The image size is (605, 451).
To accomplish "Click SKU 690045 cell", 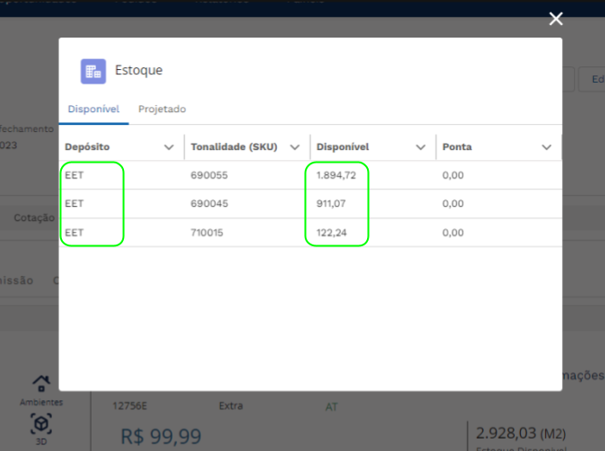I will pos(209,204).
